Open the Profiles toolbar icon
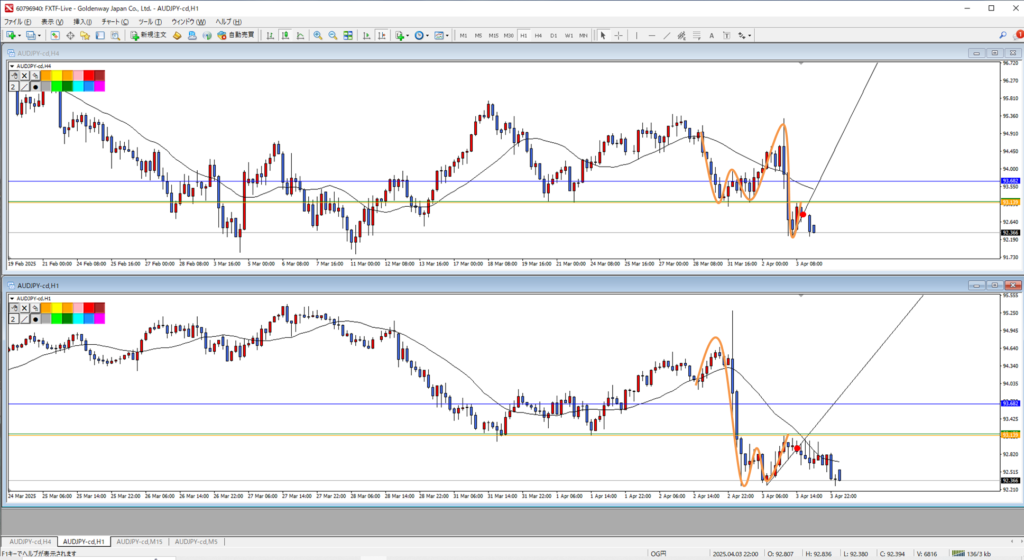Image resolution: width=1024 pixels, height=560 pixels. click(x=33, y=35)
